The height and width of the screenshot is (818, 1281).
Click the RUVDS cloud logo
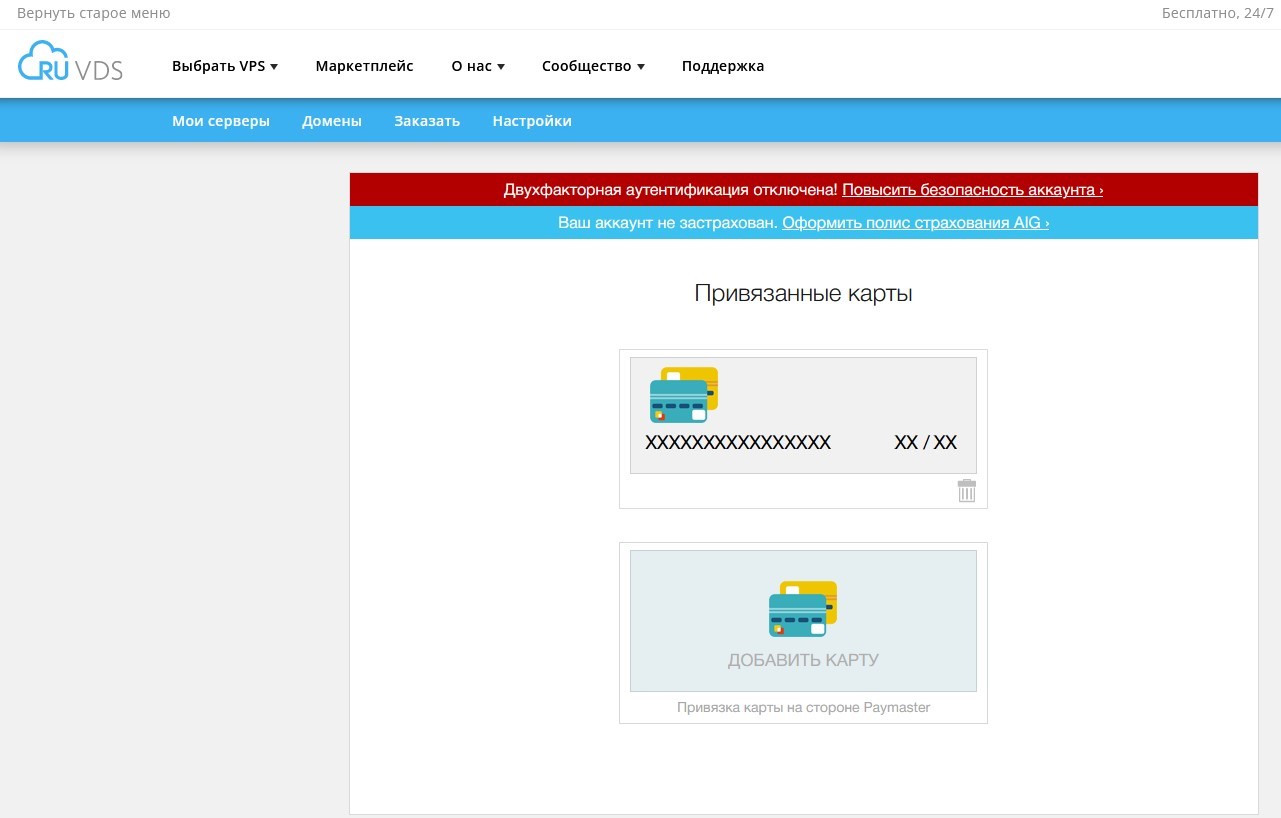(70, 62)
